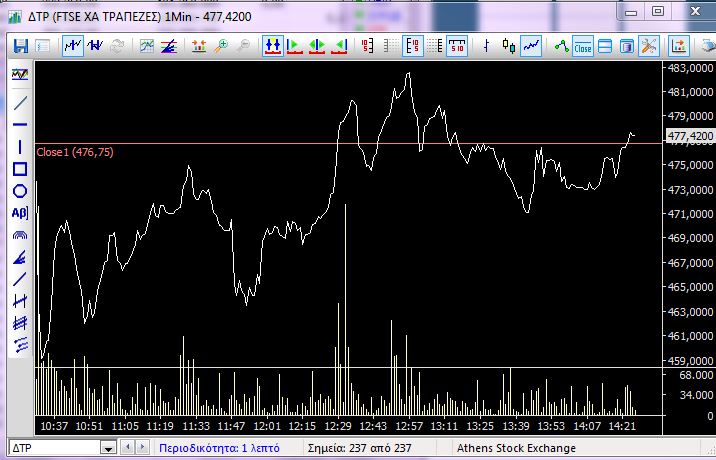Click the 12:29 time axis label
The image size is (716, 460).
pyautogui.click(x=338, y=426)
